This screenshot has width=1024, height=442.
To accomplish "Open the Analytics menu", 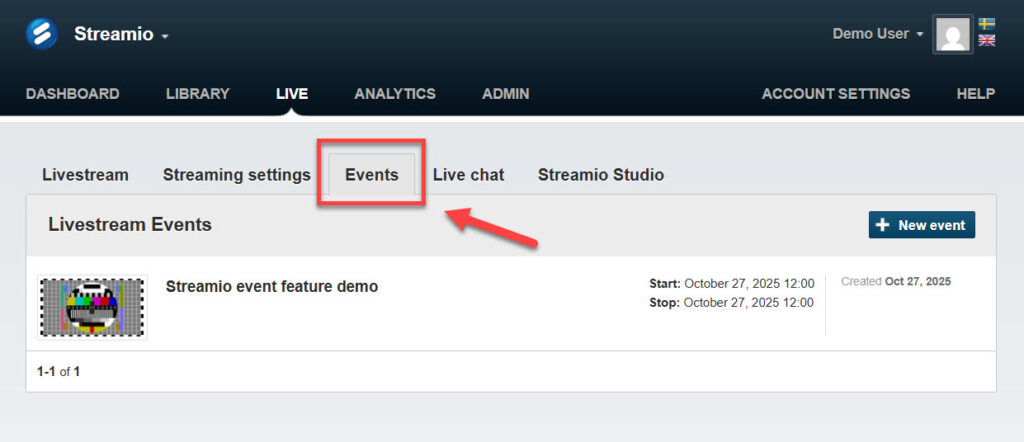I will coord(395,94).
